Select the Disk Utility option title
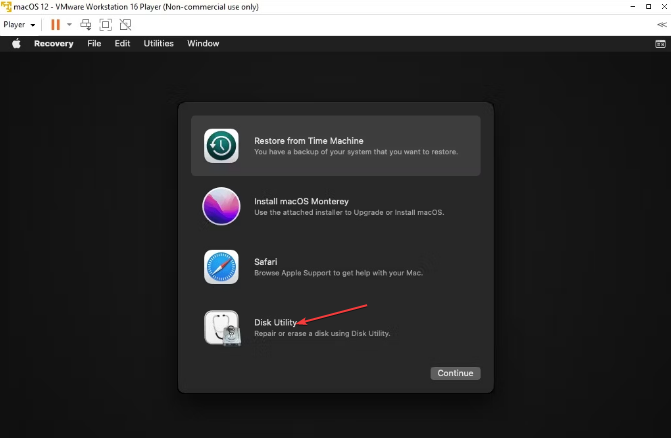Viewport: 671px width, 438px height. point(275,323)
